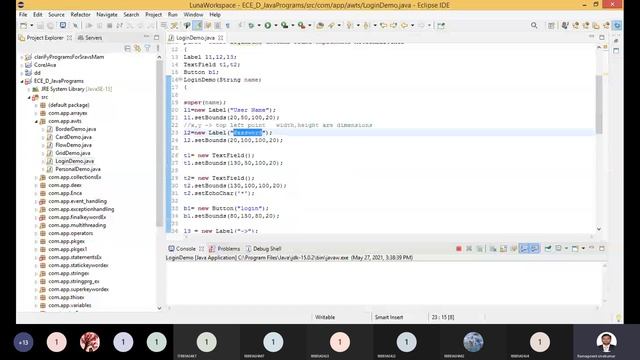Screen dimensions: 640x360
Task: Click Remove Launch icon in Console toolbar
Action: pos(469,249)
